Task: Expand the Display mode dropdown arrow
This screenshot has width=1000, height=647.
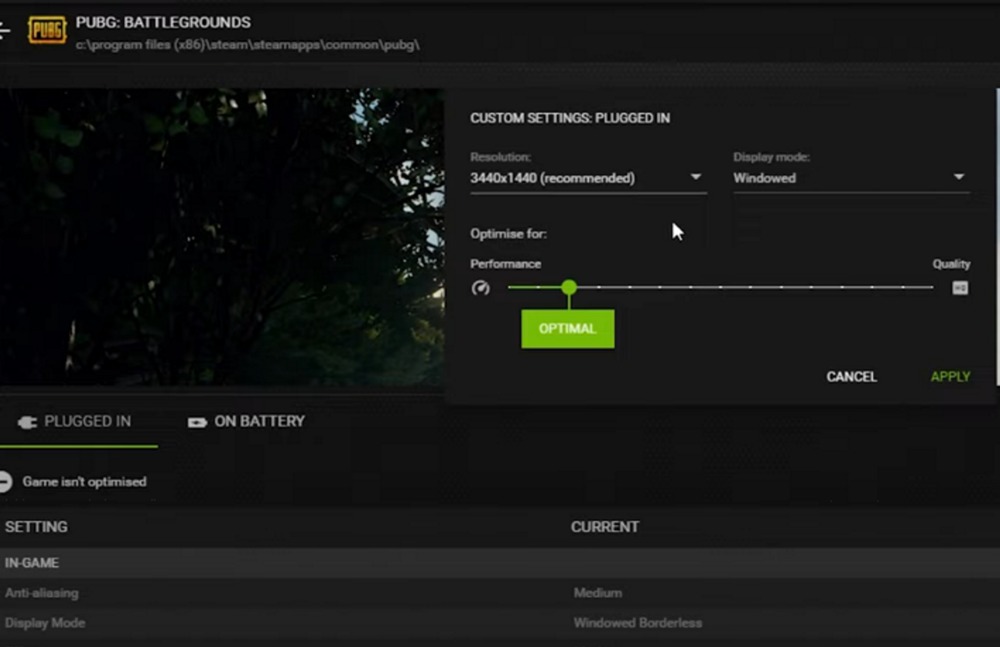Action: pyautogui.click(x=959, y=177)
